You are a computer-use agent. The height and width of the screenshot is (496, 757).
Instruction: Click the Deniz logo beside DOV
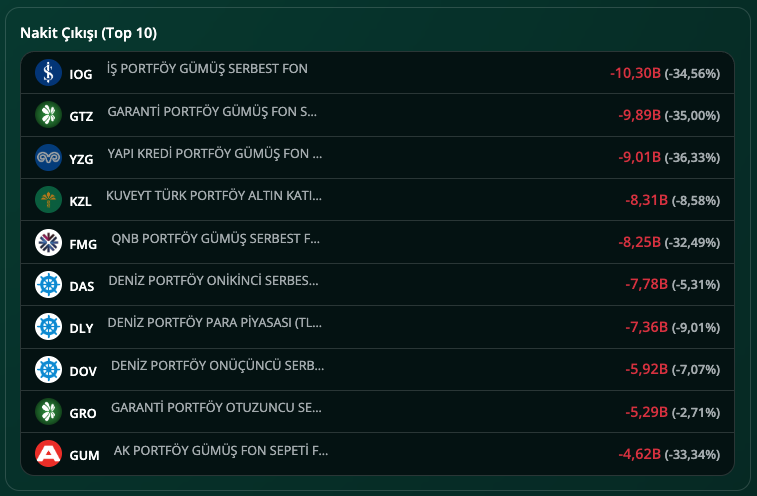pos(48,369)
